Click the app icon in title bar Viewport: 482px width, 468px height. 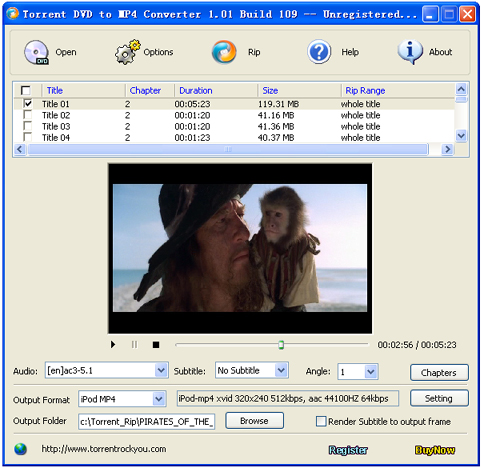tap(13, 14)
